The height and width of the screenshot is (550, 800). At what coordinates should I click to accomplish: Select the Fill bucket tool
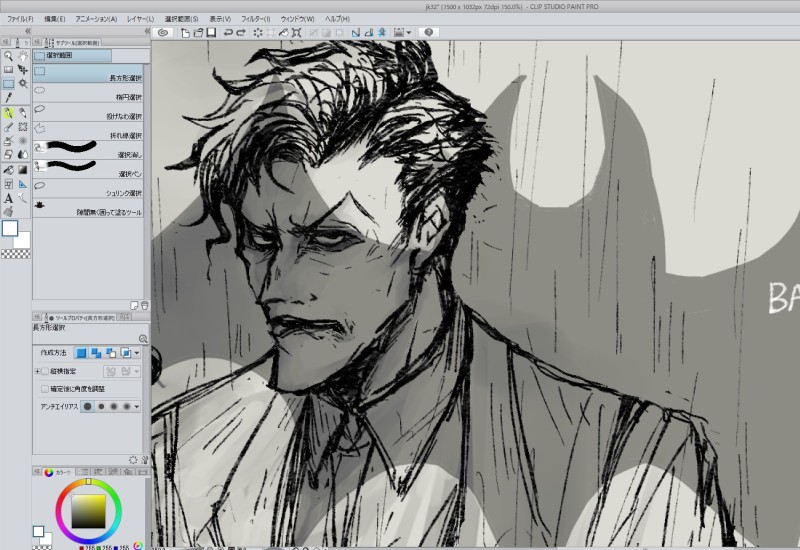[8, 170]
